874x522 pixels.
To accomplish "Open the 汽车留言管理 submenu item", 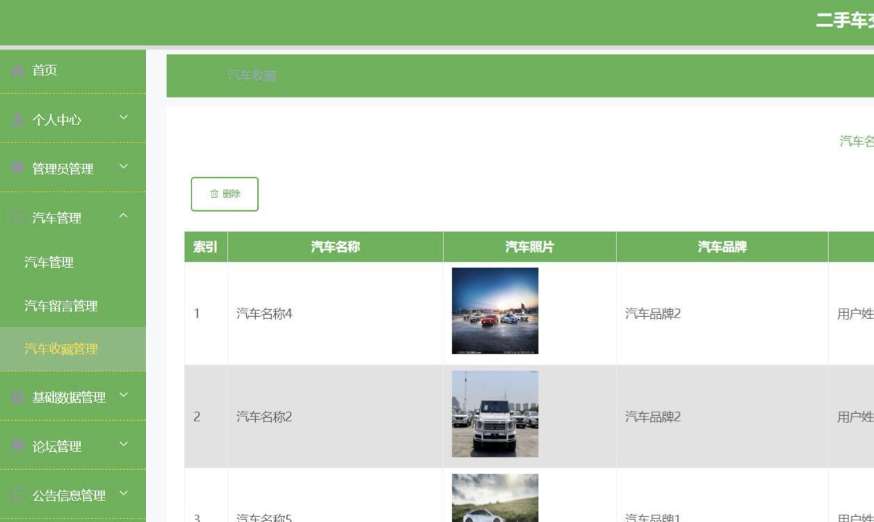I will point(61,306).
